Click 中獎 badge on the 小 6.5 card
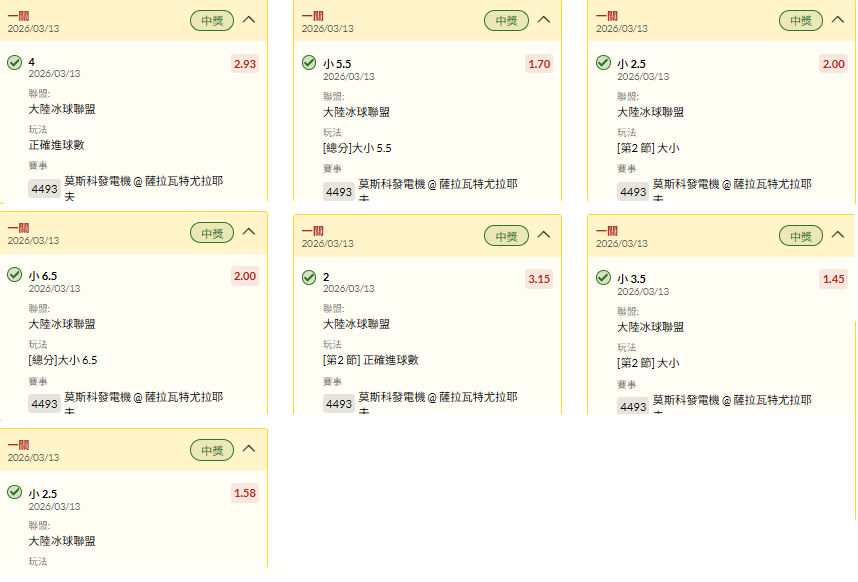The width and height of the screenshot is (858, 582). [212, 233]
